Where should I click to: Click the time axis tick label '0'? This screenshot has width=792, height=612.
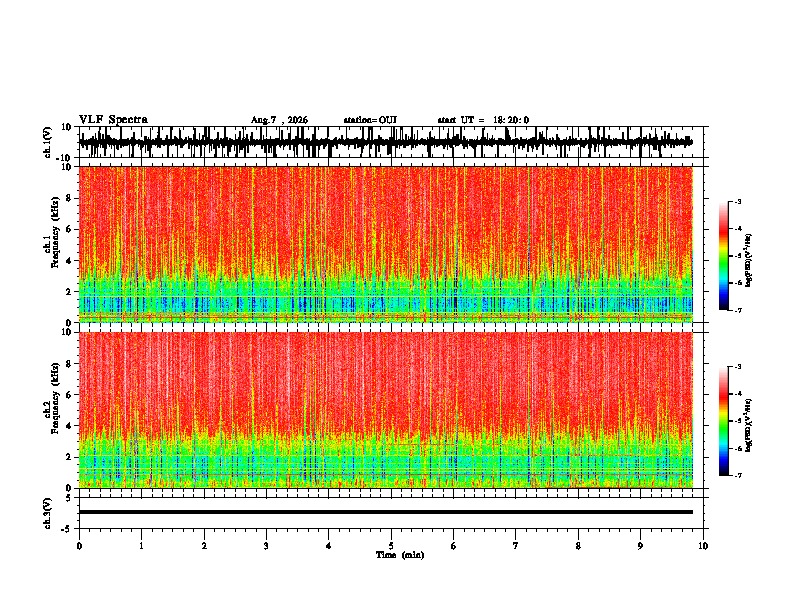[x=79, y=546]
